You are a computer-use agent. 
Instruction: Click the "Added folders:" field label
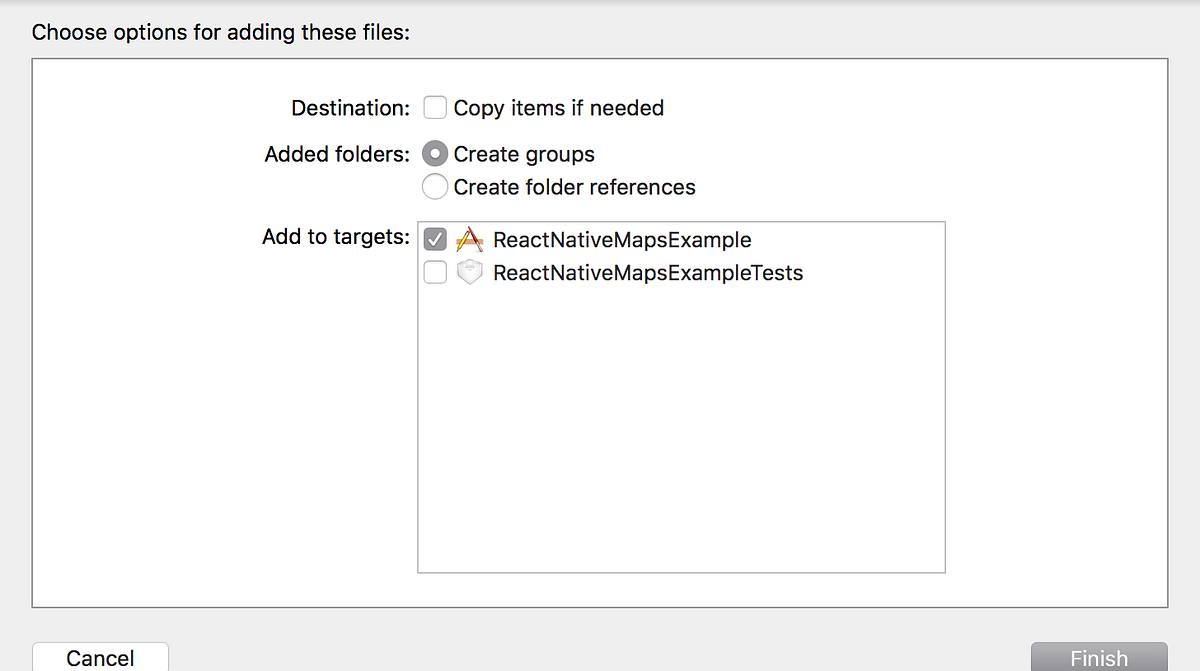pos(337,155)
